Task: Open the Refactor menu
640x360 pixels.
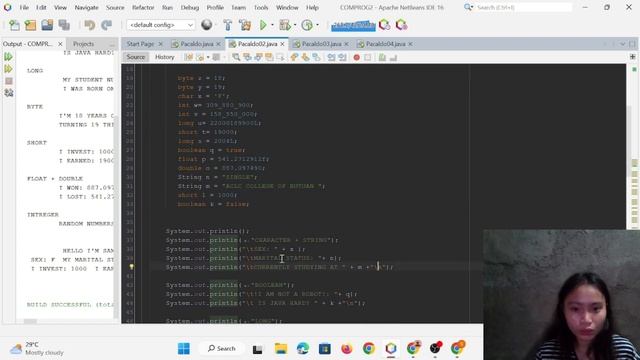Action: (x=143, y=7)
